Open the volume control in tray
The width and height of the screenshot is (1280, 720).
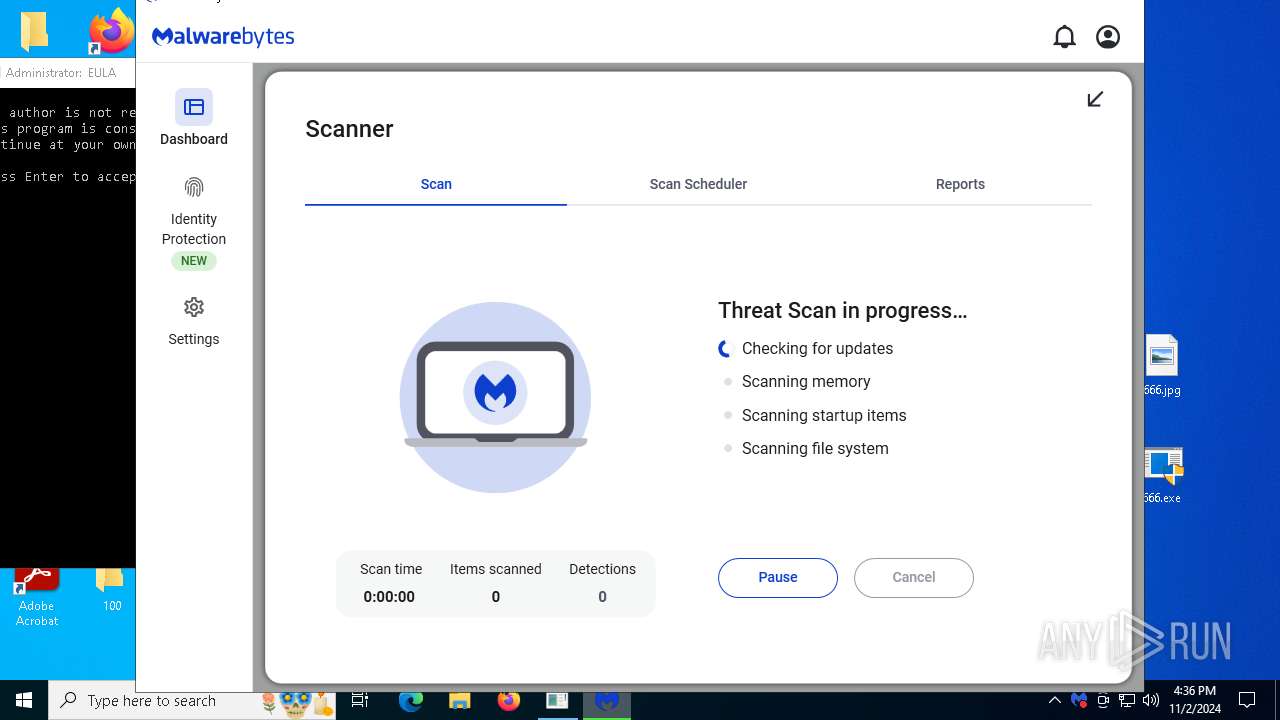coord(1151,701)
